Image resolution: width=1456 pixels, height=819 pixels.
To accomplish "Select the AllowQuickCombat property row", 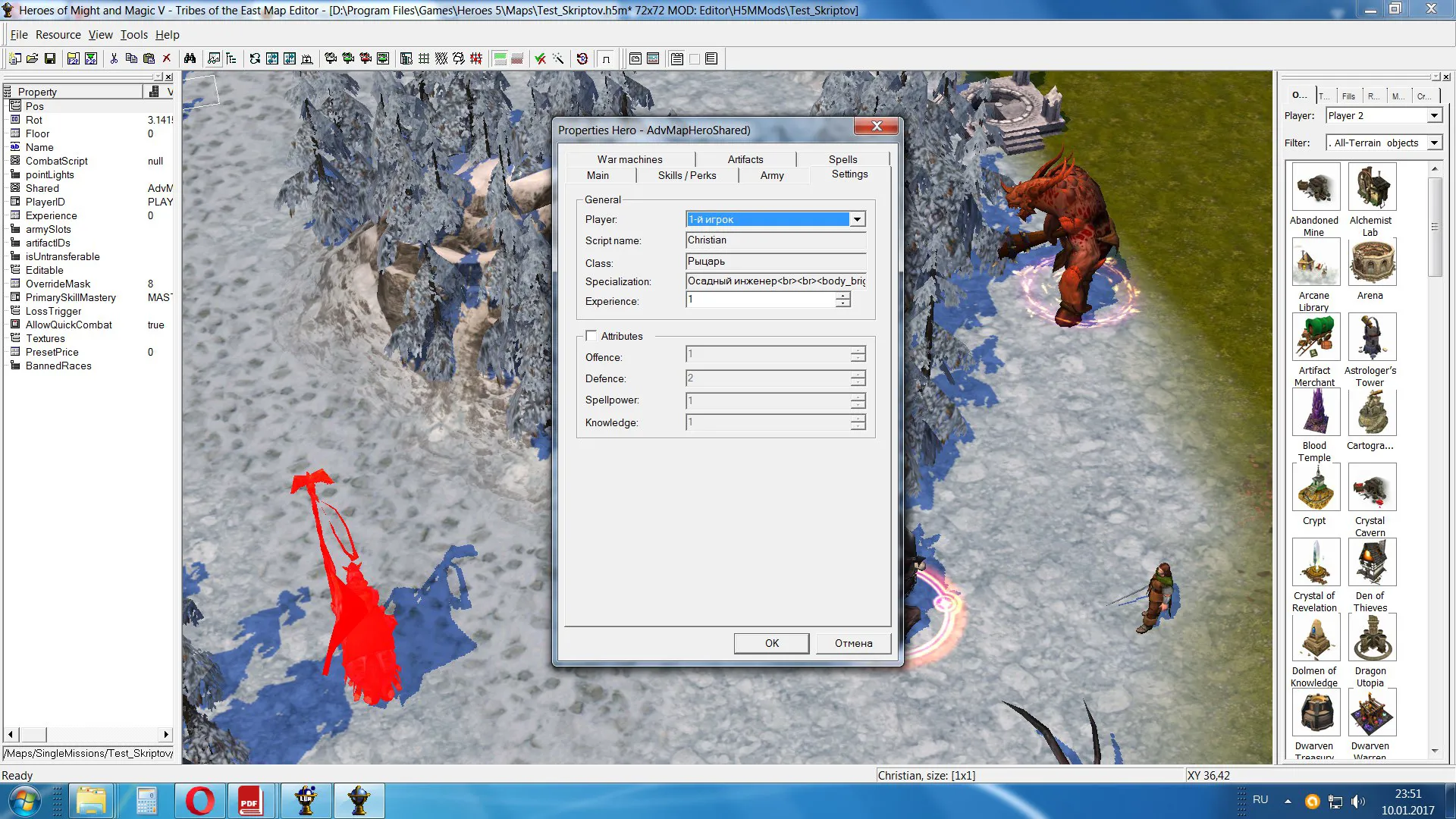I will [x=90, y=325].
